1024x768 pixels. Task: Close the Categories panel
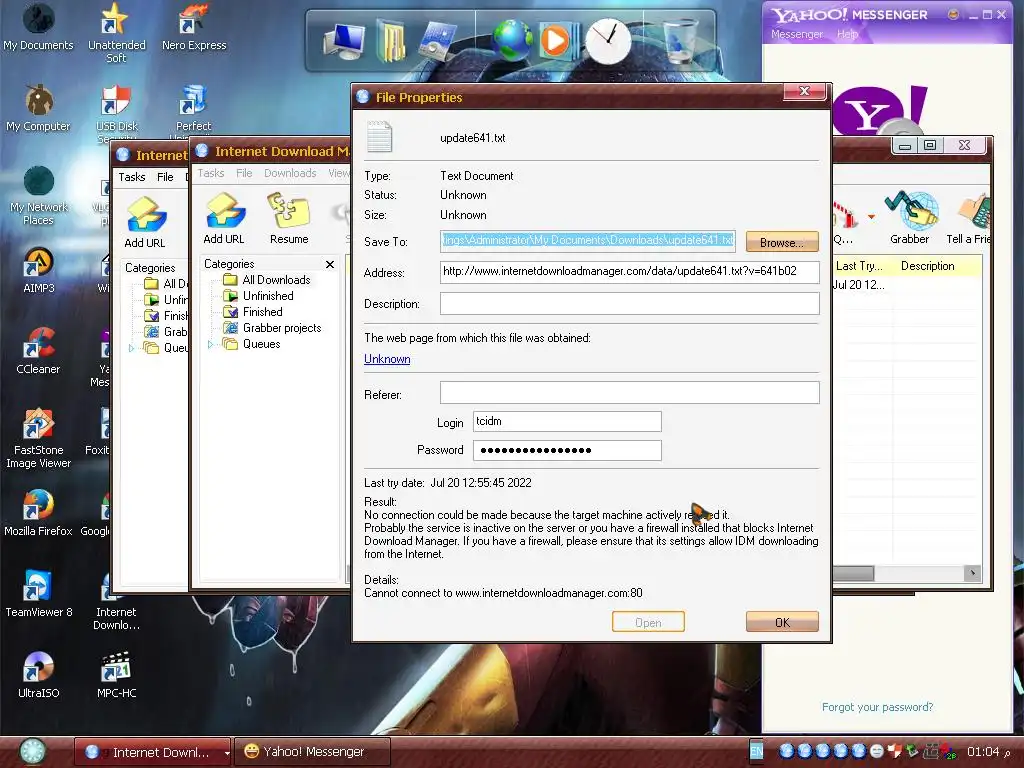330,264
